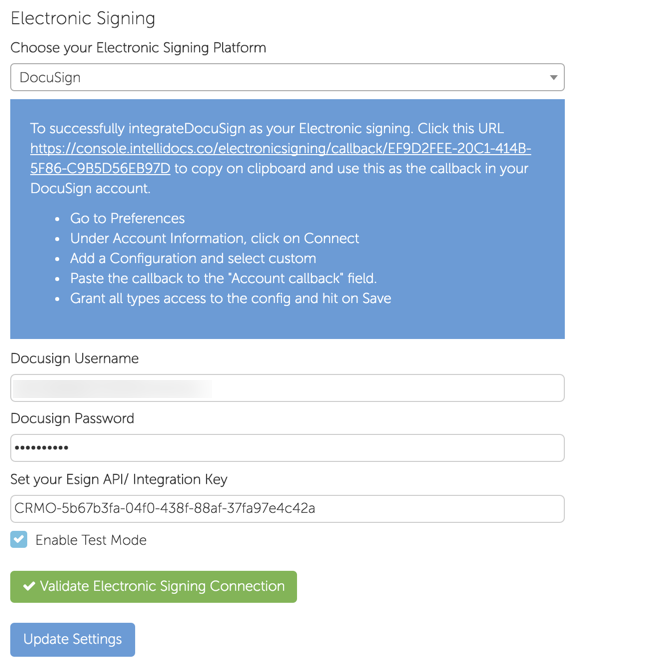Click into the Docusign Password field
666x663 pixels.
pos(287,448)
